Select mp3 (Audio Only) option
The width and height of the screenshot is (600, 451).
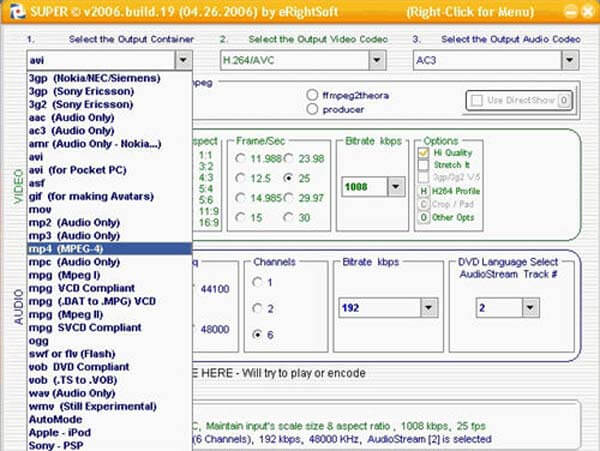coord(109,236)
